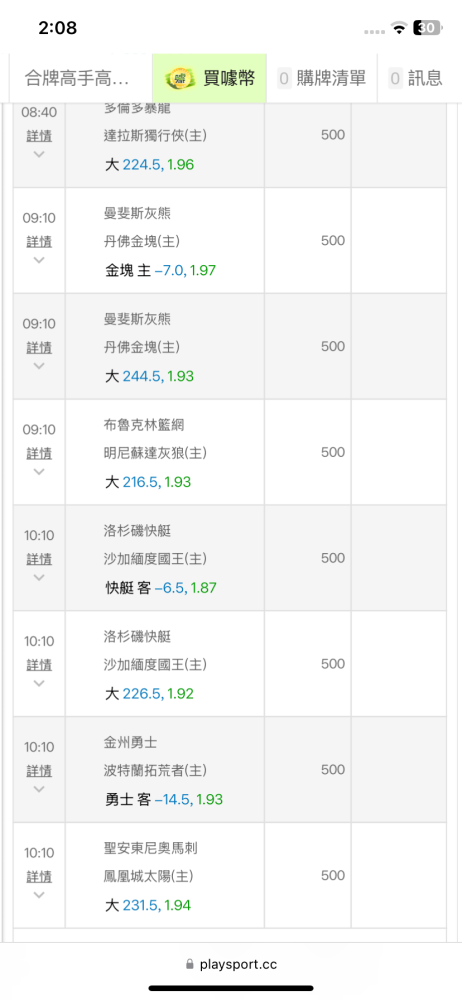Expand chevron for 聖安東尼奧馬刺 game row
This screenshot has width=462, height=1000.
pos(39,895)
